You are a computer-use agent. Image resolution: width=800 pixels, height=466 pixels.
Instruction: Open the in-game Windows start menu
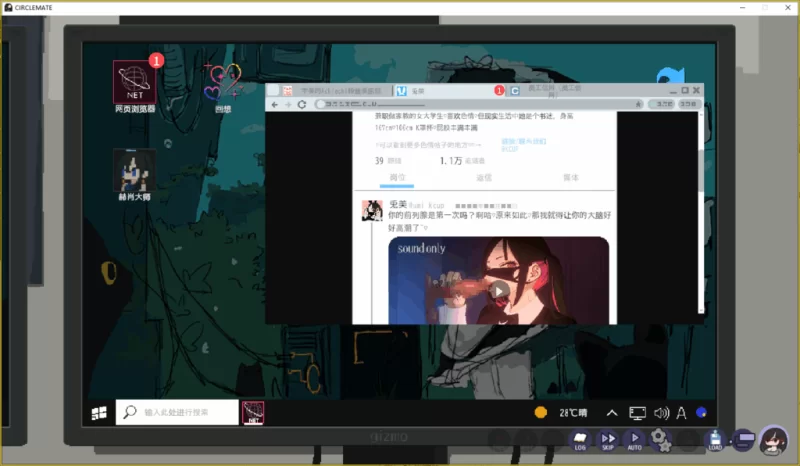99,412
